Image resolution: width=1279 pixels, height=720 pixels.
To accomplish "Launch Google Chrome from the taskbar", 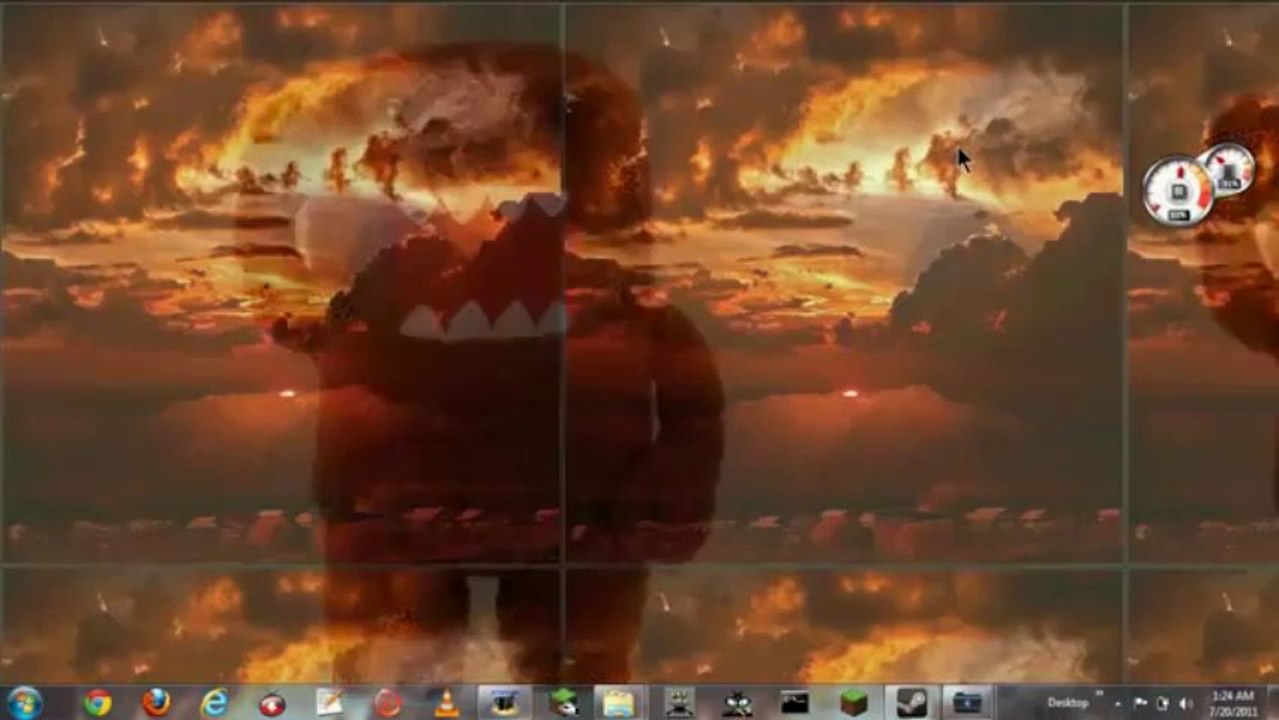I will click(97, 703).
